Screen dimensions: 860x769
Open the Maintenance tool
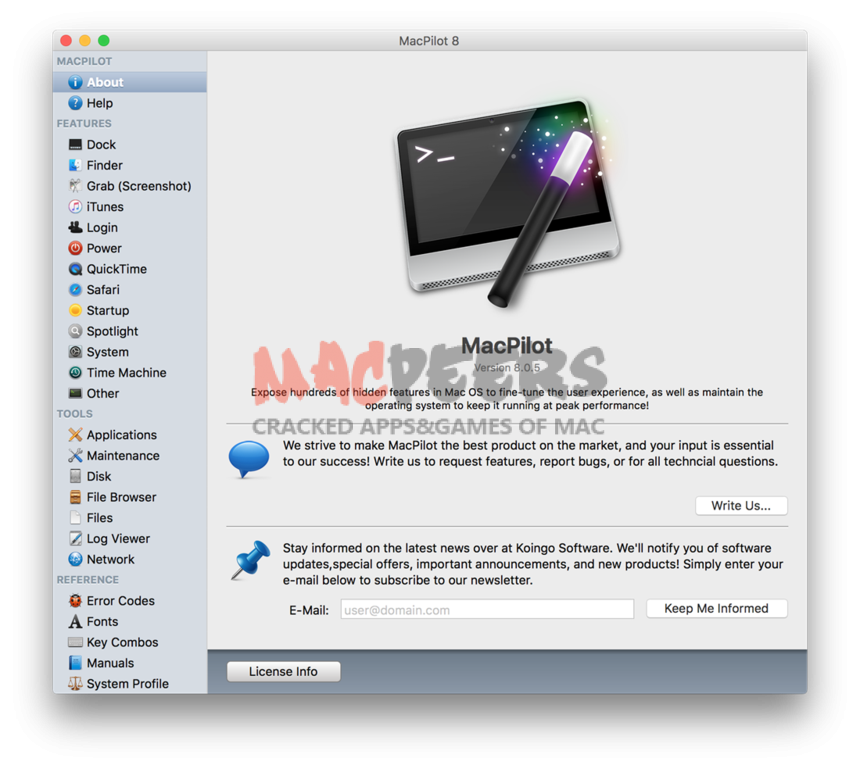[130, 456]
